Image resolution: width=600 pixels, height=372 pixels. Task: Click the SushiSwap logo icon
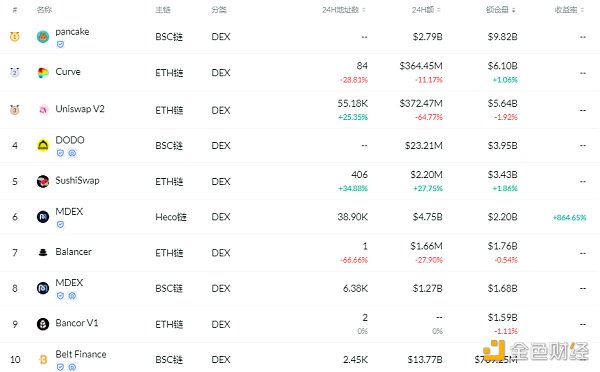pos(43,181)
